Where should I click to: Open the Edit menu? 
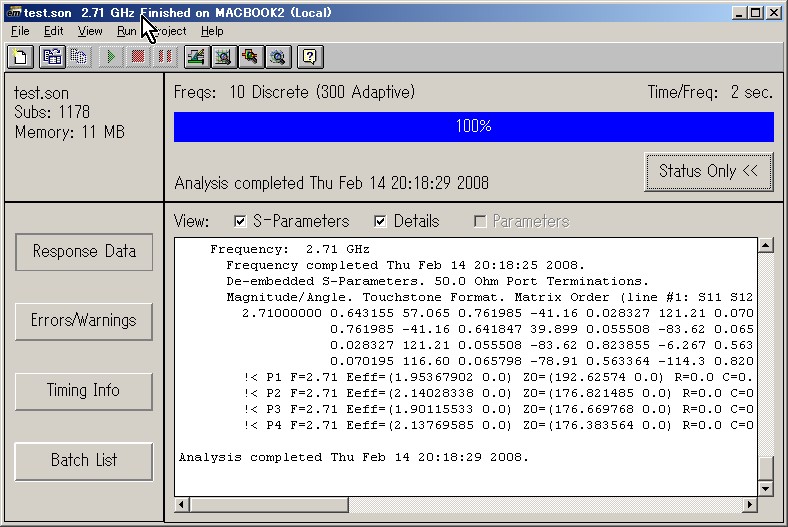(53, 31)
